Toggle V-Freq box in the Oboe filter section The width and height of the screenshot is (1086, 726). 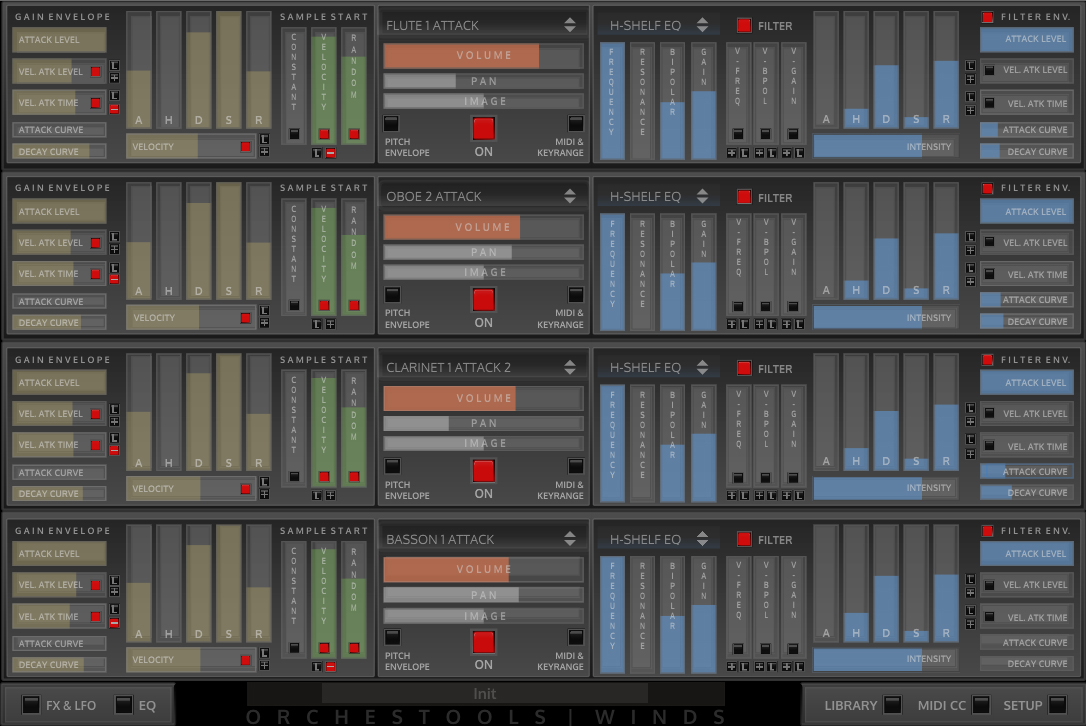(738, 306)
